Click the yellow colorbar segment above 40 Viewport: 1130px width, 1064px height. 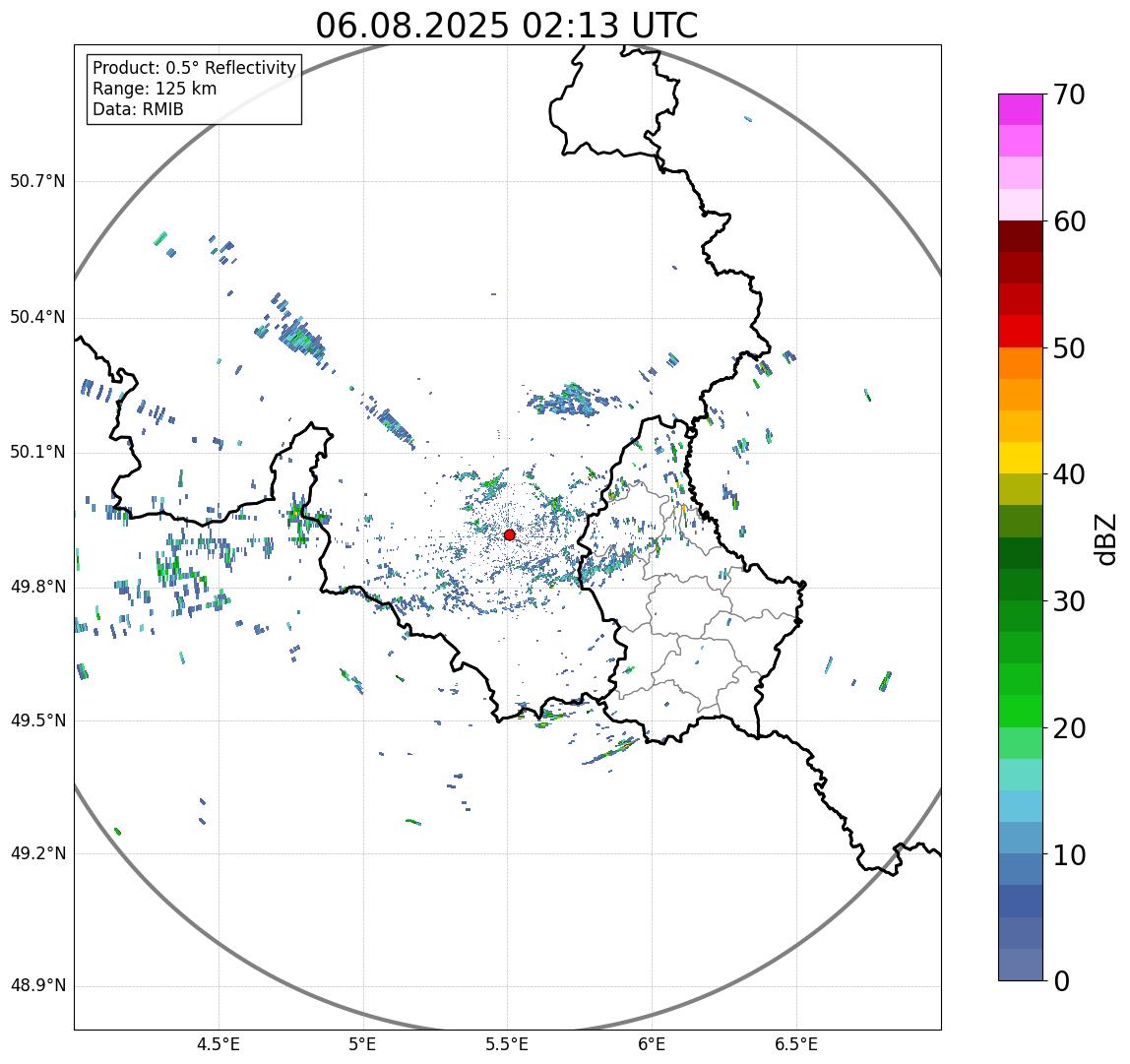[1021, 458]
